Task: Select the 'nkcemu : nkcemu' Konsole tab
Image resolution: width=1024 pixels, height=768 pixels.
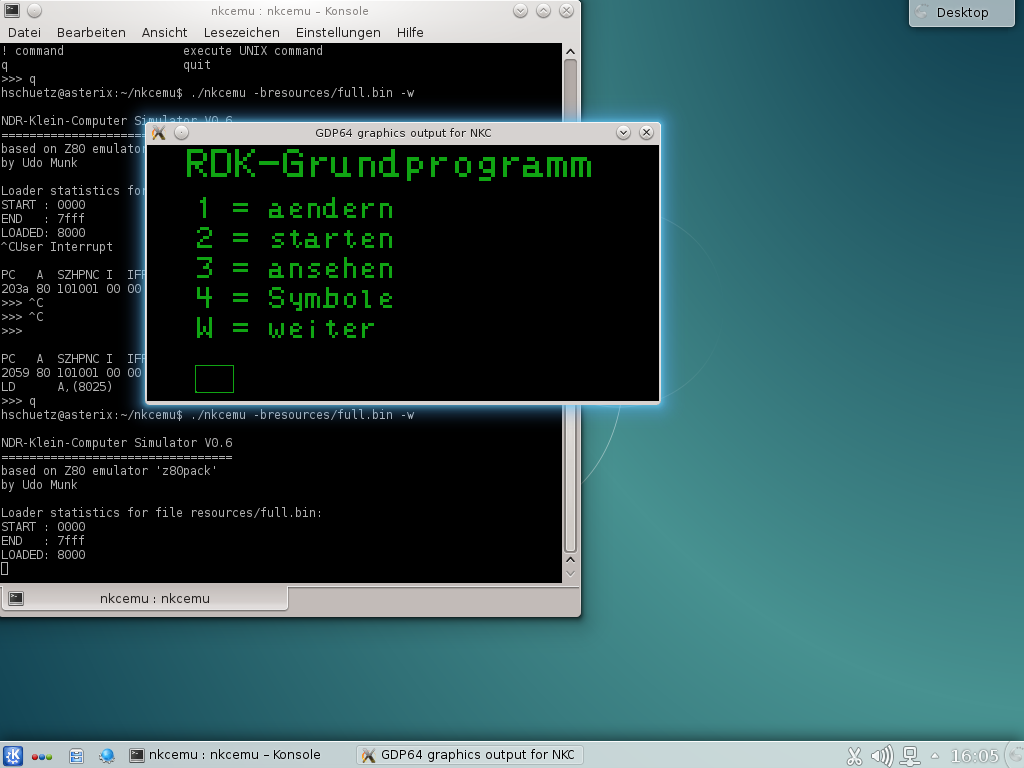Action: [x=144, y=598]
